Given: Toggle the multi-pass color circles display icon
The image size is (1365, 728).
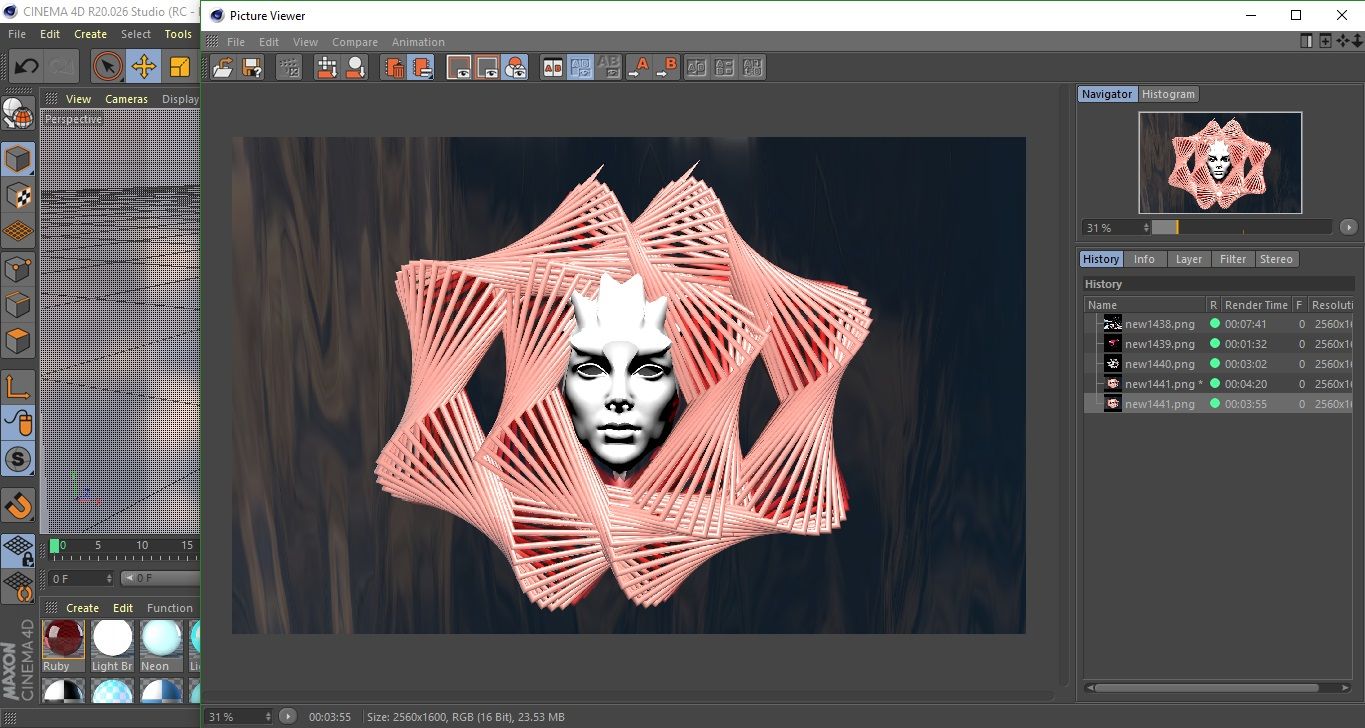Looking at the screenshot, I should (515, 67).
